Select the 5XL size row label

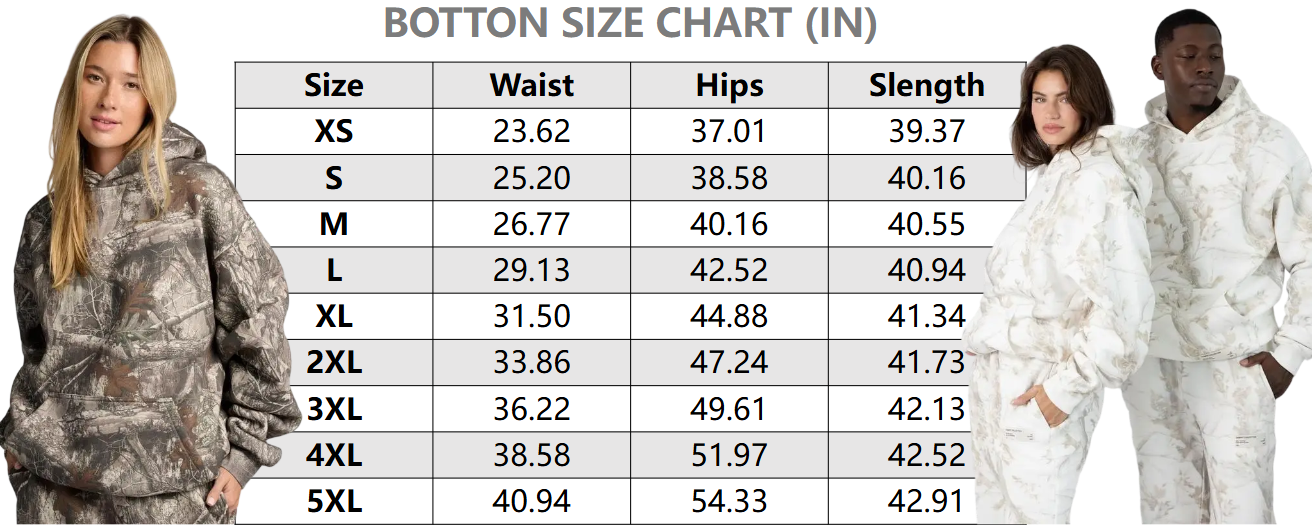[x=333, y=501]
